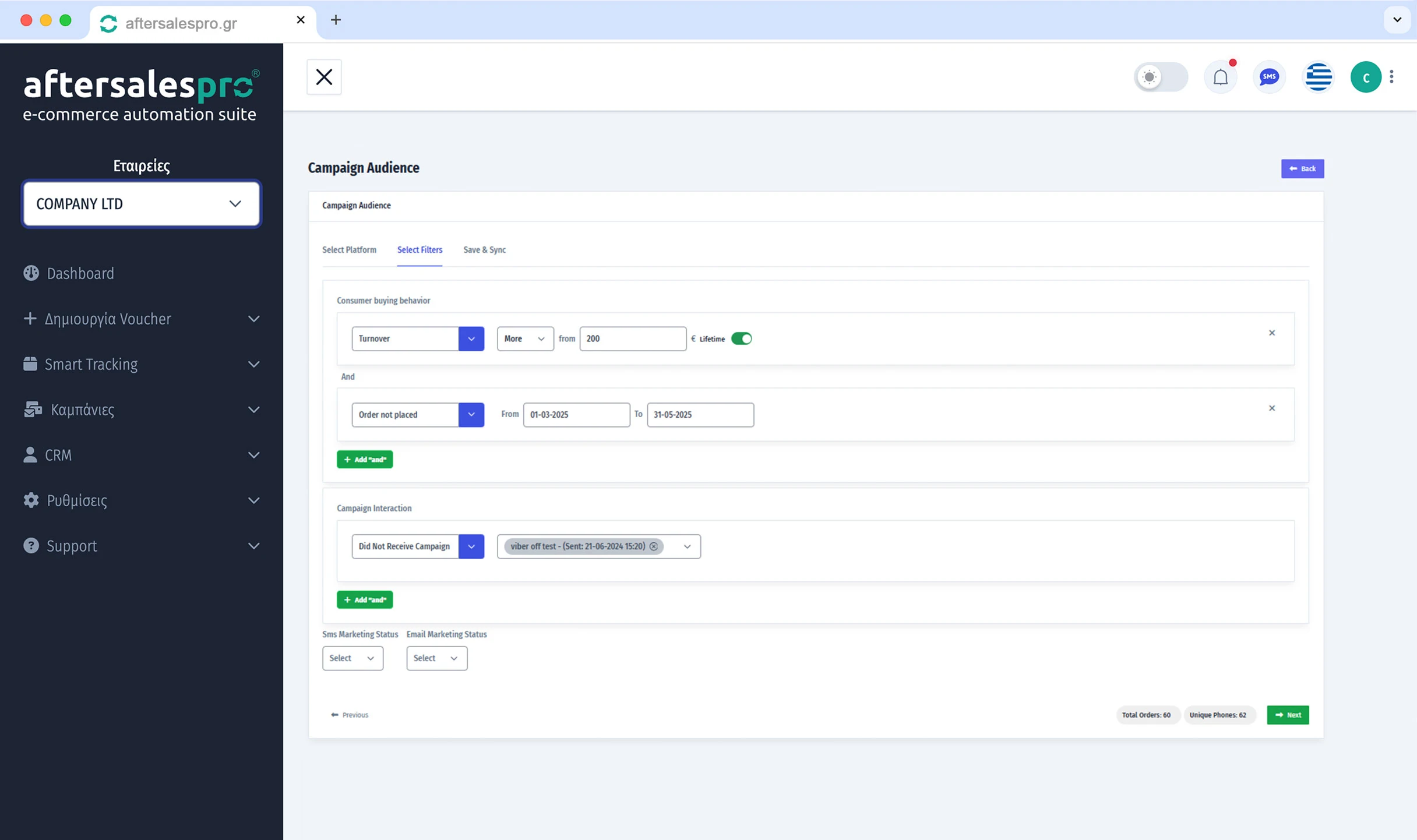Click the Support question-mark icon
Screen dimensions: 1417x840
31,546
